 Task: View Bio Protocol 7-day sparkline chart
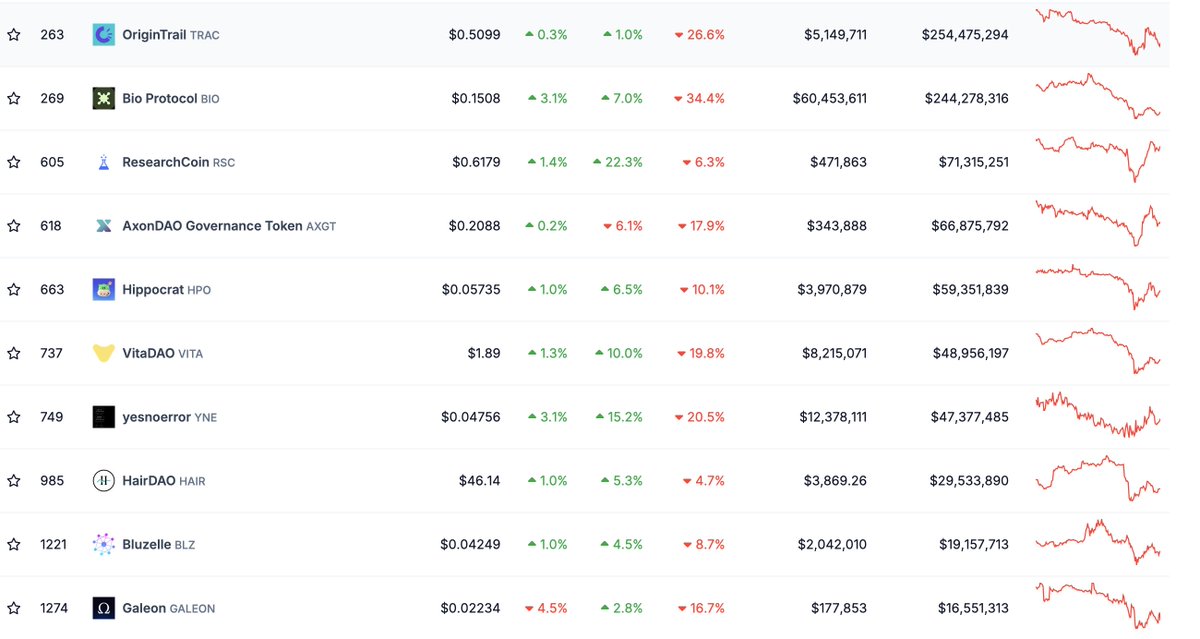click(1098, 96)
